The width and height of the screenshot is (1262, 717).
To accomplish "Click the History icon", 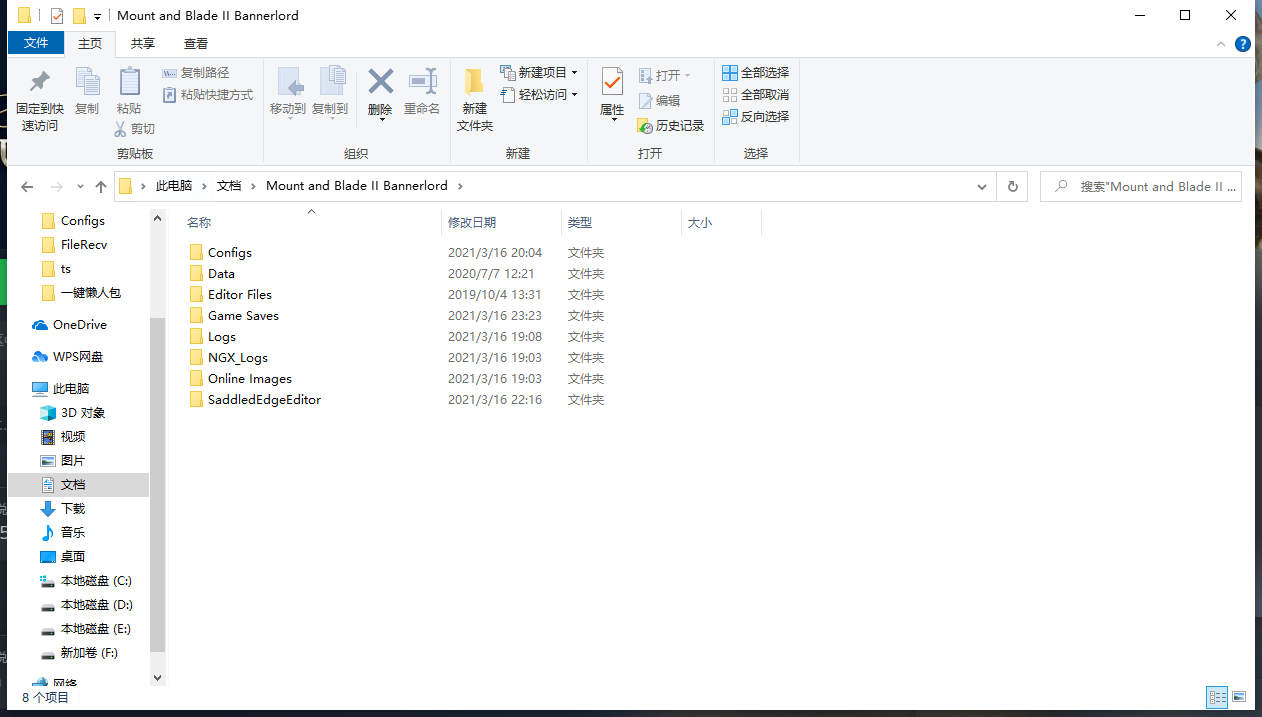I will 646,125.
